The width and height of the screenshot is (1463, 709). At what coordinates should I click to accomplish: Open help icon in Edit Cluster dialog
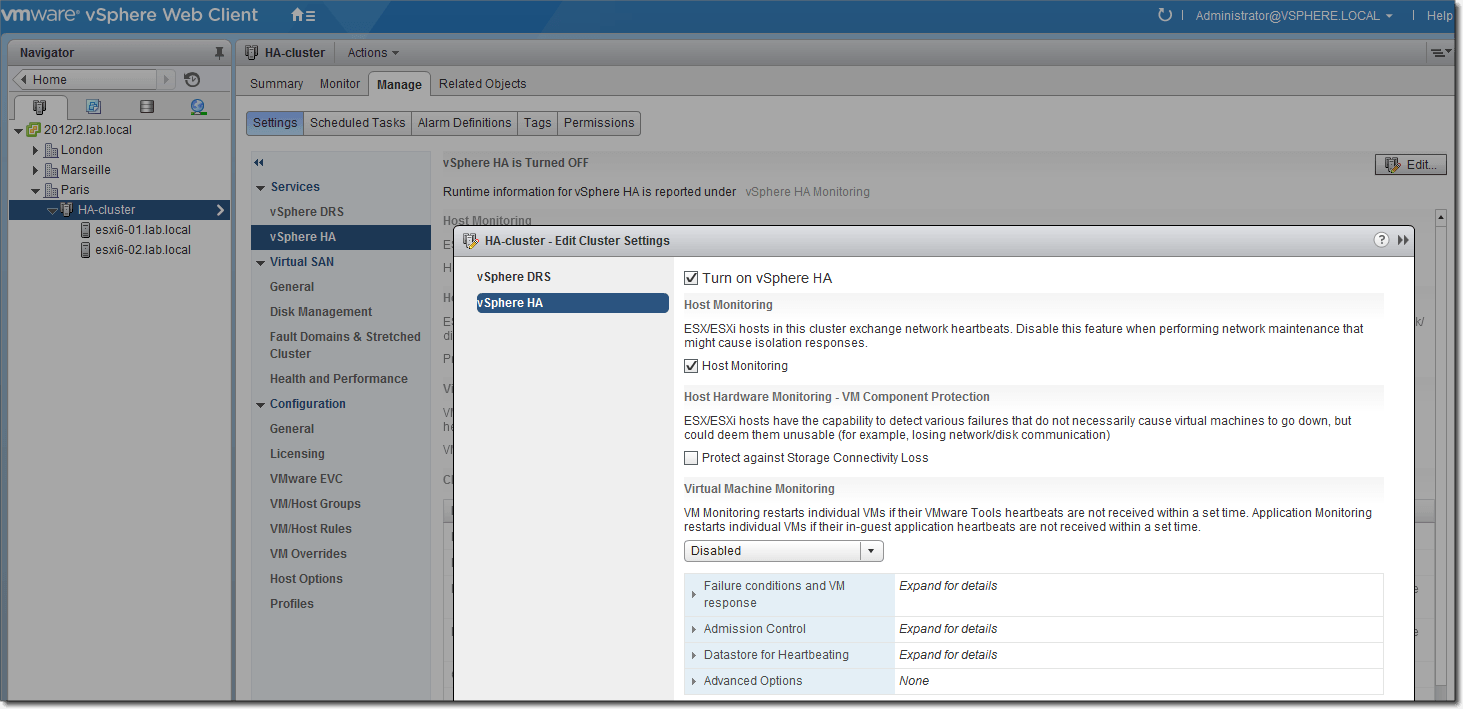click(x=1381, y=240)
